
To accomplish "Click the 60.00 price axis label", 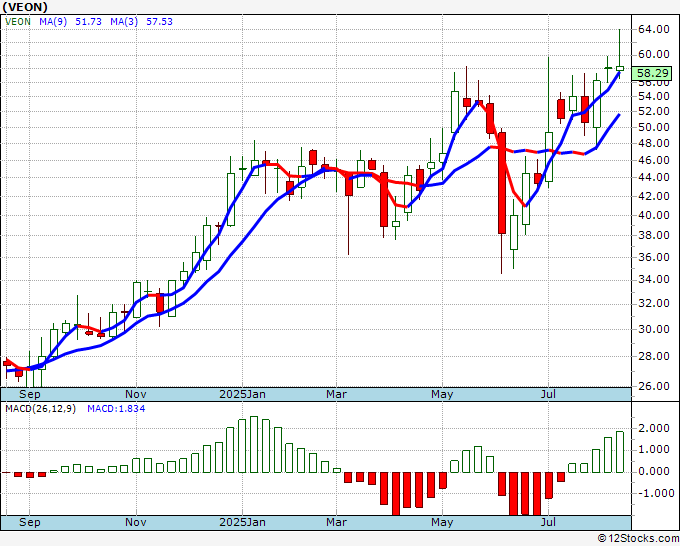I will pyautogui.click(x=654, y=55).
